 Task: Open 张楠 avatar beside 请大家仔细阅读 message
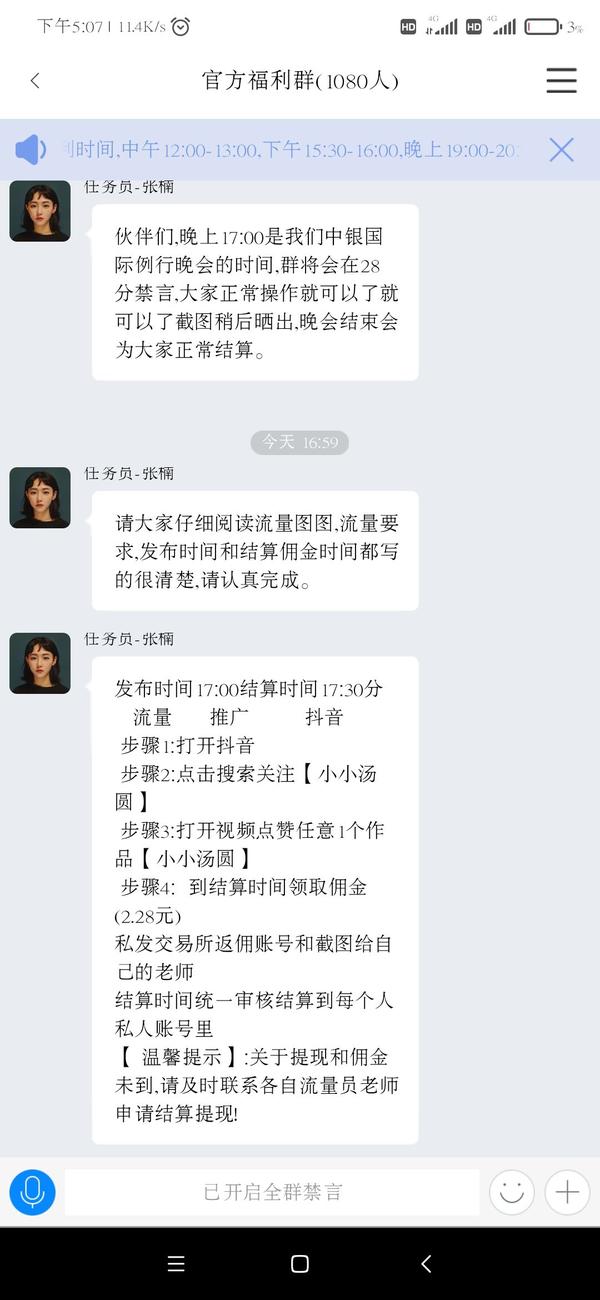pyautogui.click(x=40, y=497)
